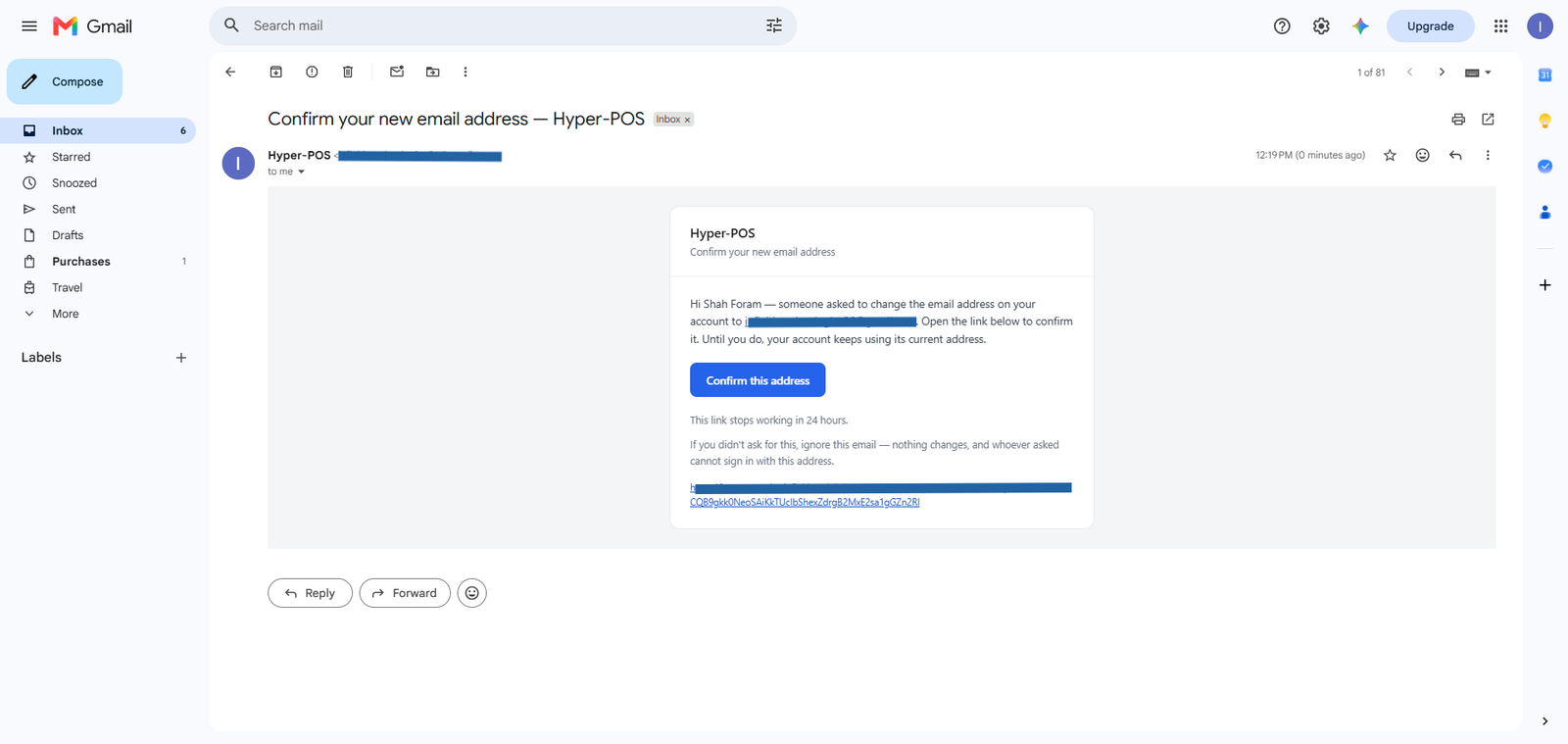Mark the email as unread
The height and width of the screenshot is (744, 1568).
pyautogui.click(x=397, y=72)
